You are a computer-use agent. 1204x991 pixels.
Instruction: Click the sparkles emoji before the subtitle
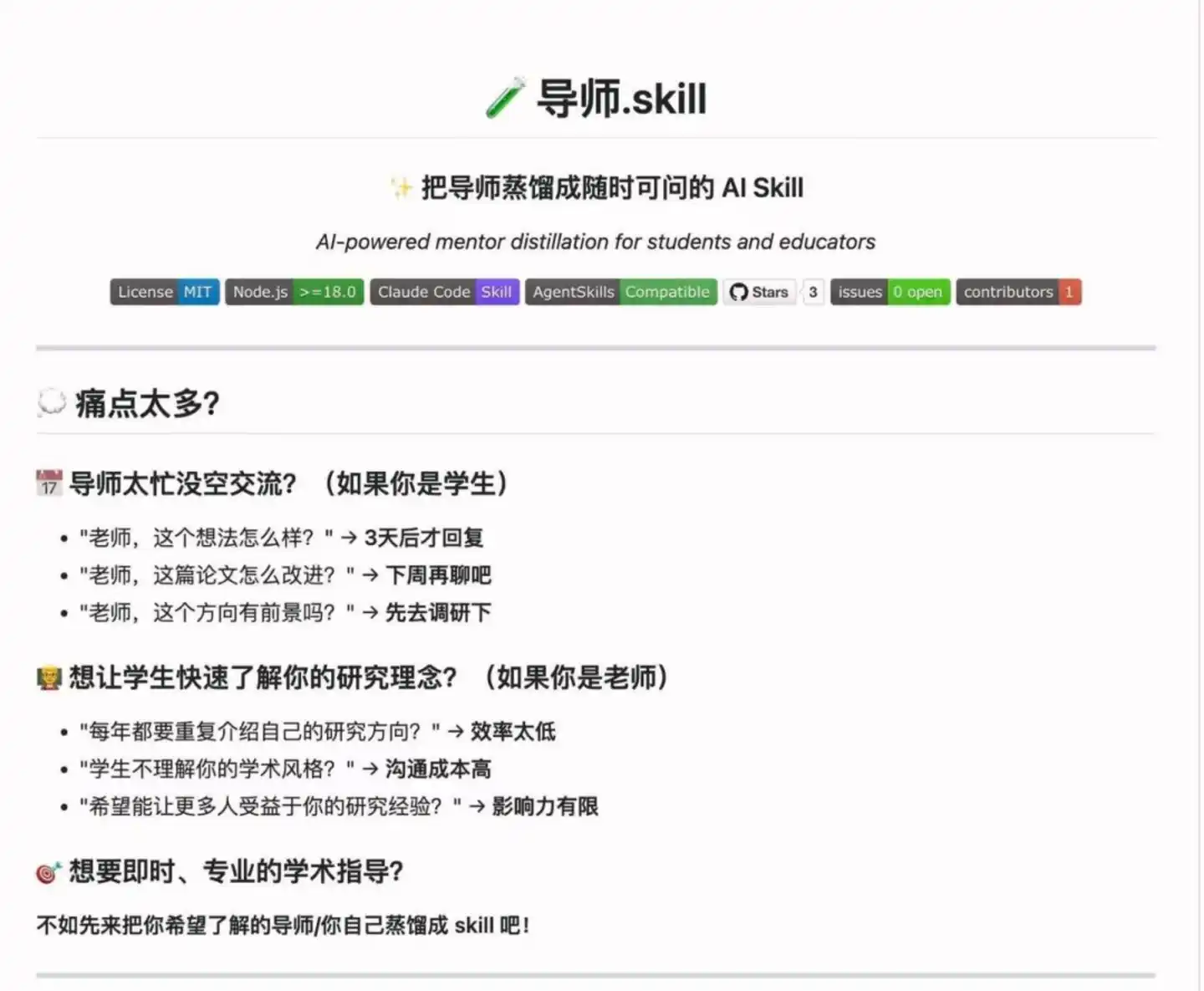click(x=401, y=188)
